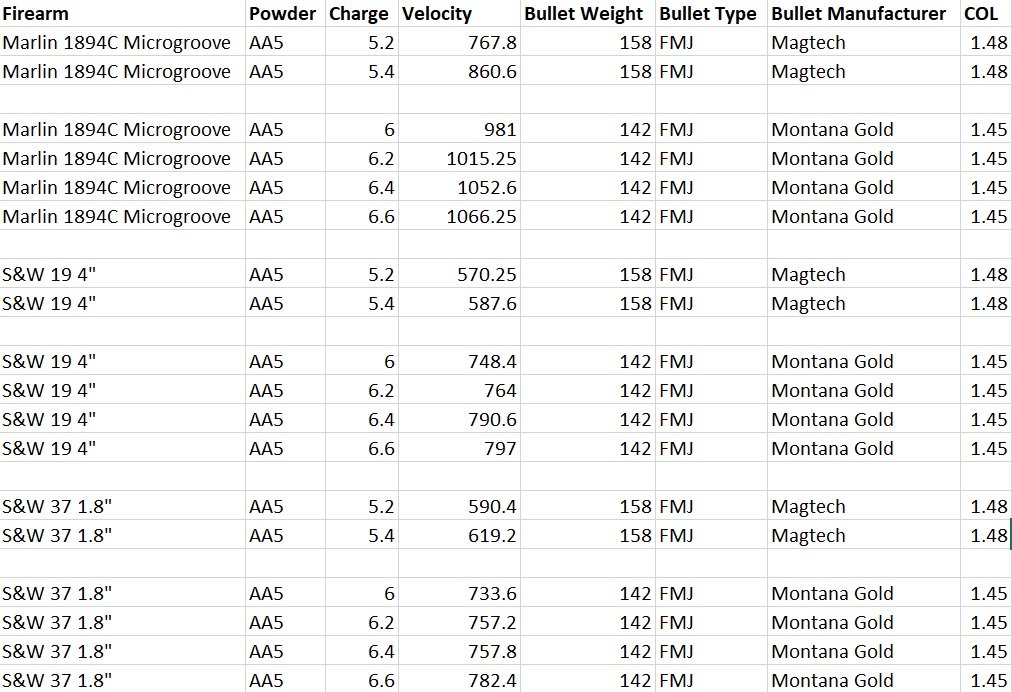Select the cell with velocity 1015.25
The image size is (1012, 692).
(x=459, y=158)
